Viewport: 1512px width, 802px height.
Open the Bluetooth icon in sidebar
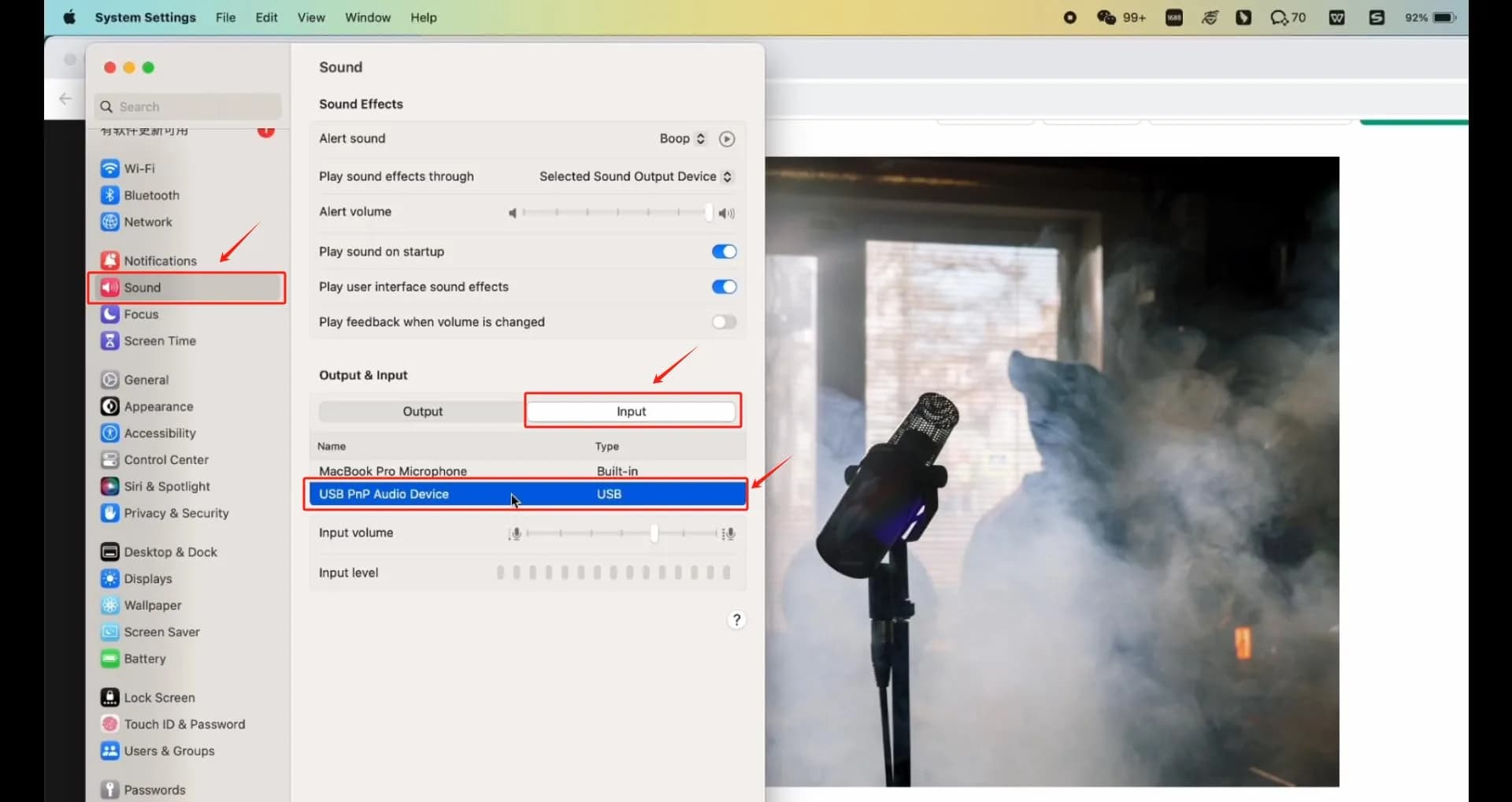[x=110, y=195]
